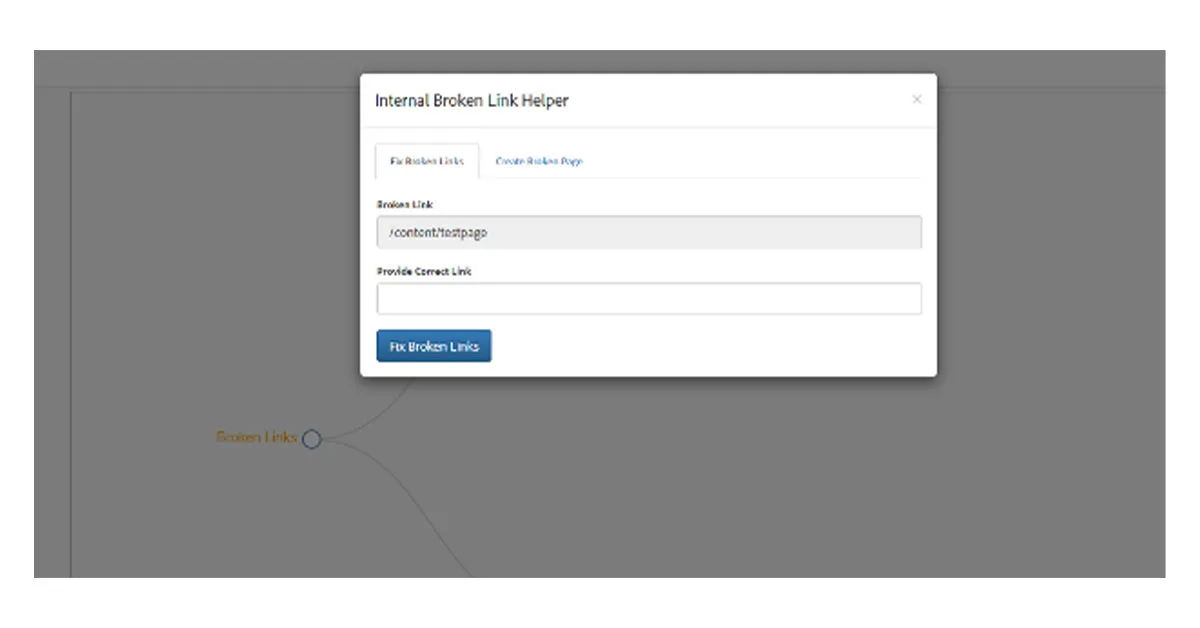Click the Broken Links node circle

click(x=311, y=439)
